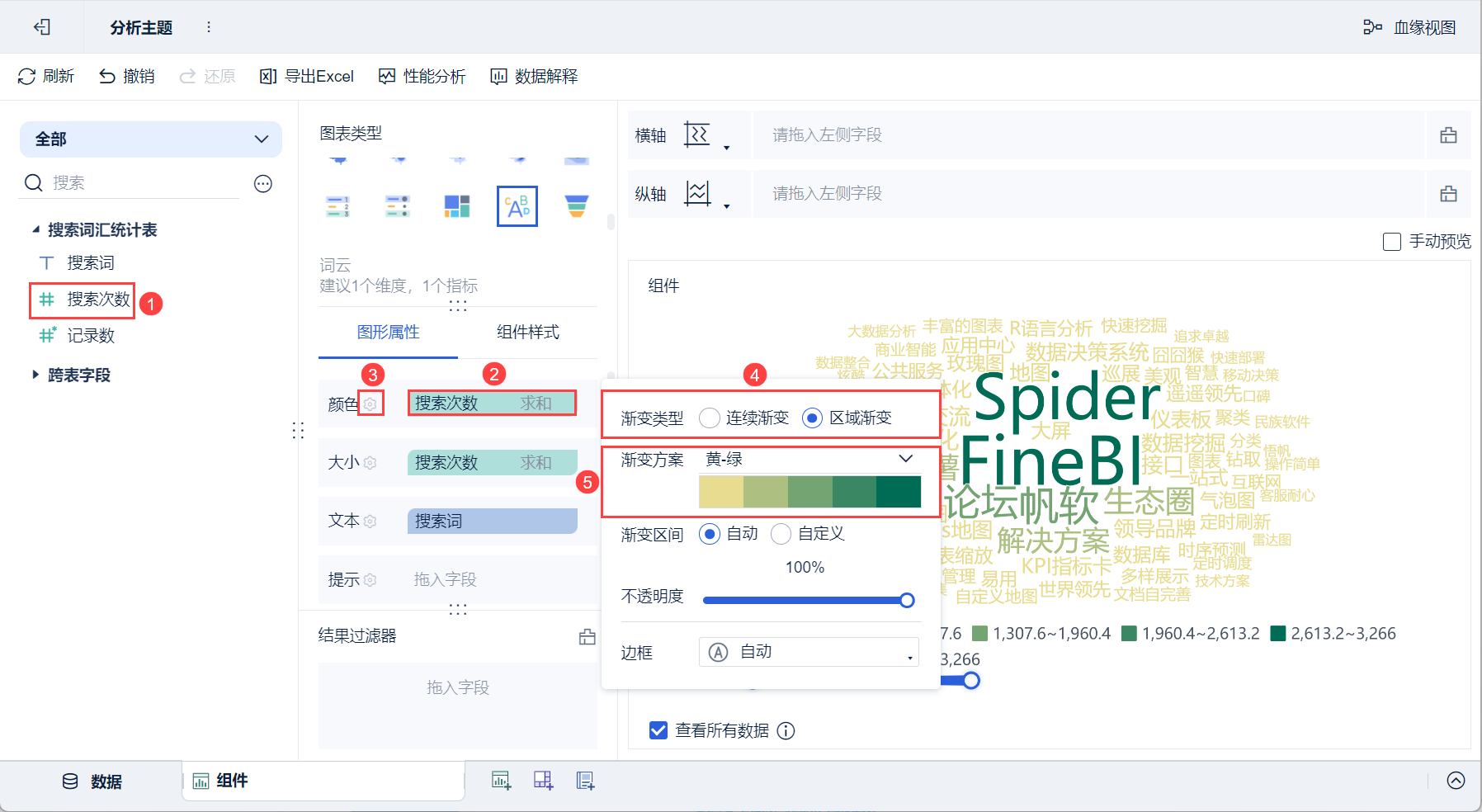Select 自动 for 渐变区间
Screen dimensions: 1482x812
coord(710,534)
